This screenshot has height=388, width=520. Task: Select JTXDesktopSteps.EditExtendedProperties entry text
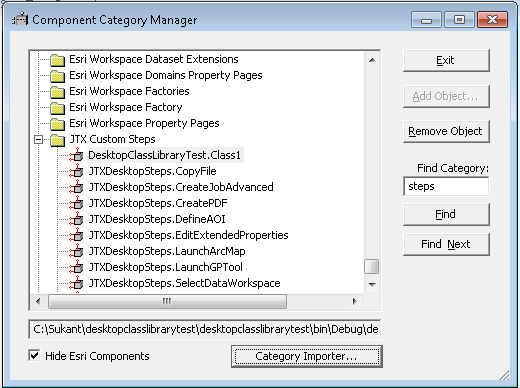click(188, 235)
